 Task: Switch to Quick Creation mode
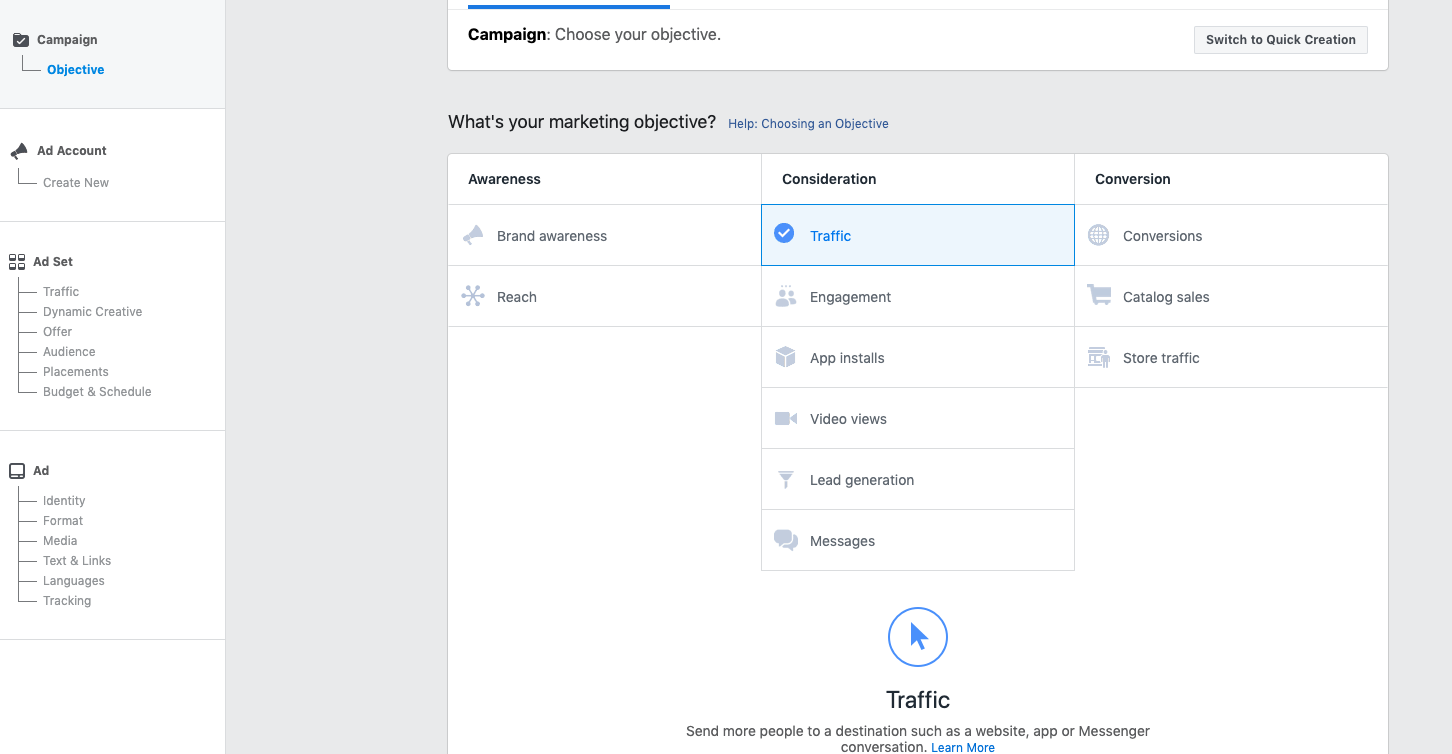pyautogui.click(x=1280, y=40)
